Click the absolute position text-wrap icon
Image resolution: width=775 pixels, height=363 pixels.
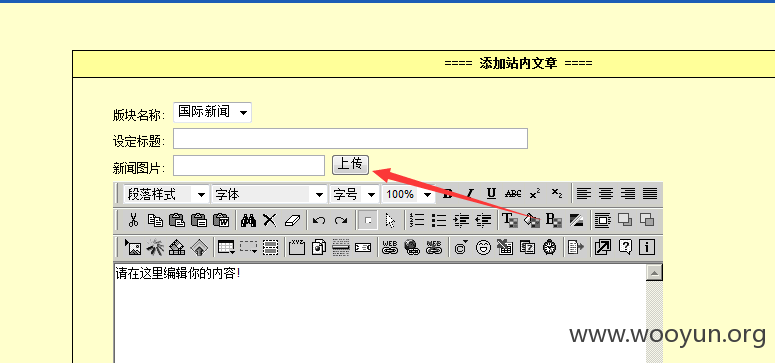(603, 220)
